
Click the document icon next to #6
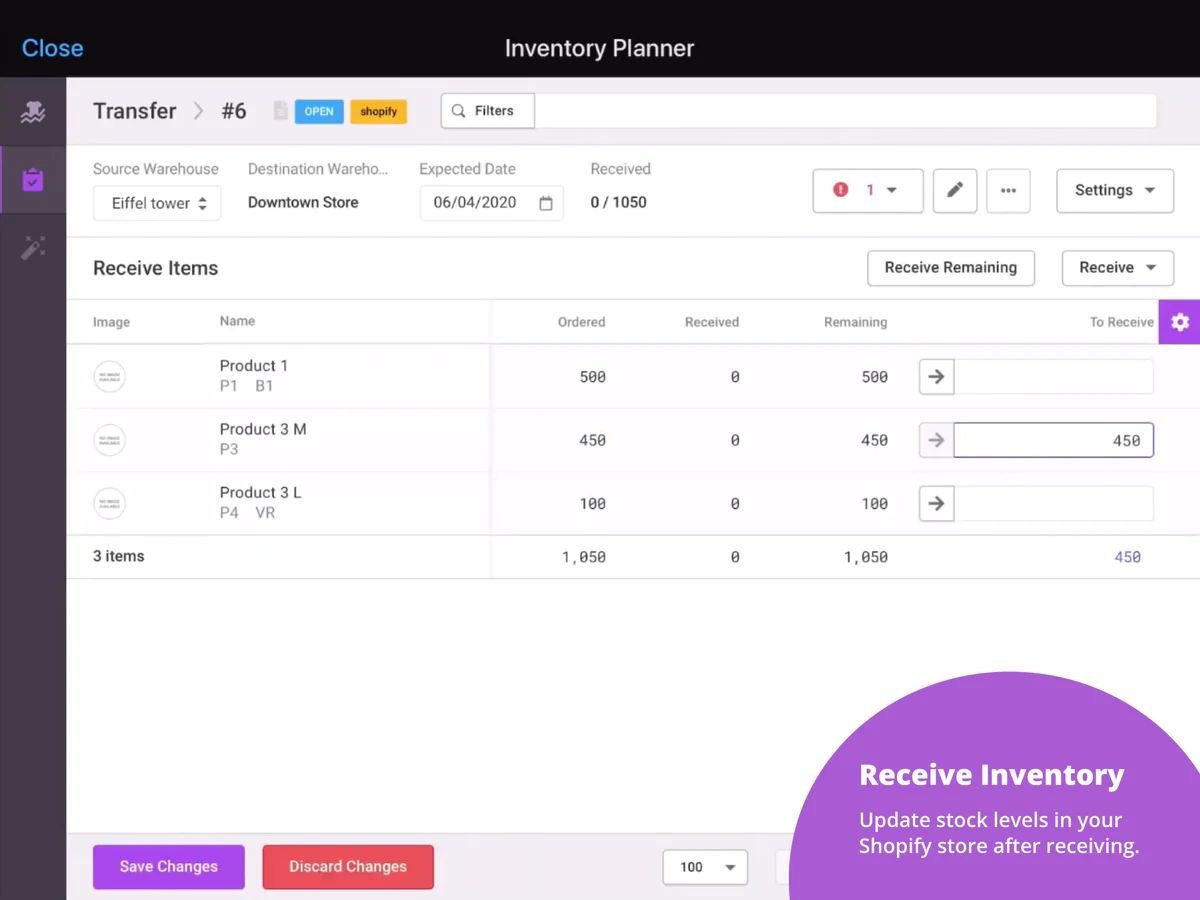click(x=280, y=111)
